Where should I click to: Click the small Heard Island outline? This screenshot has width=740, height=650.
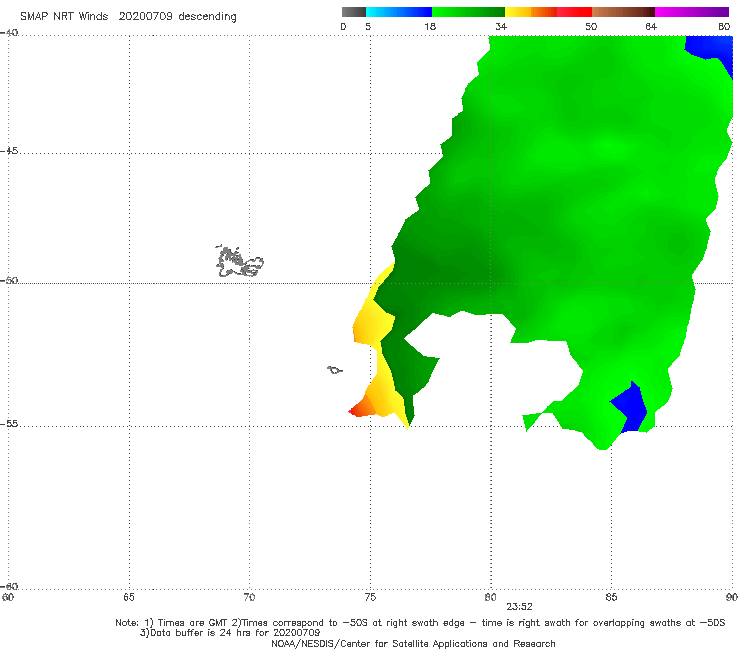pos(335,370)
